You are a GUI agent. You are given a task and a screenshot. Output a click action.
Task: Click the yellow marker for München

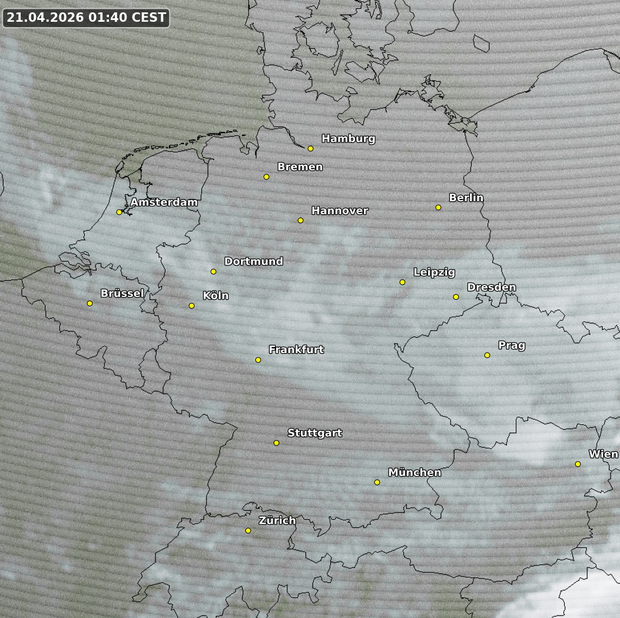pyautogui.click(x=377, y=482)
